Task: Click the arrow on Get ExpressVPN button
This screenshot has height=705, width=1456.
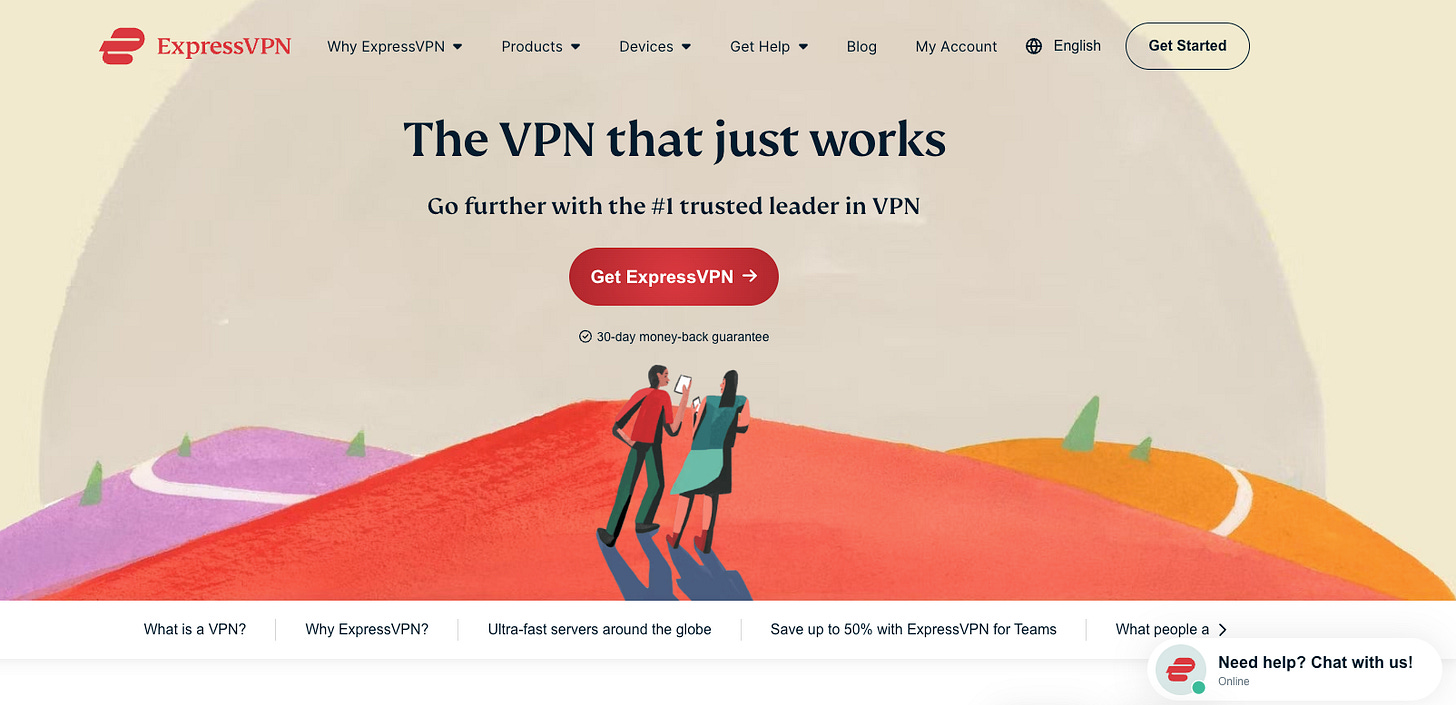Action: pyautogui.click(x=750, y=276)
